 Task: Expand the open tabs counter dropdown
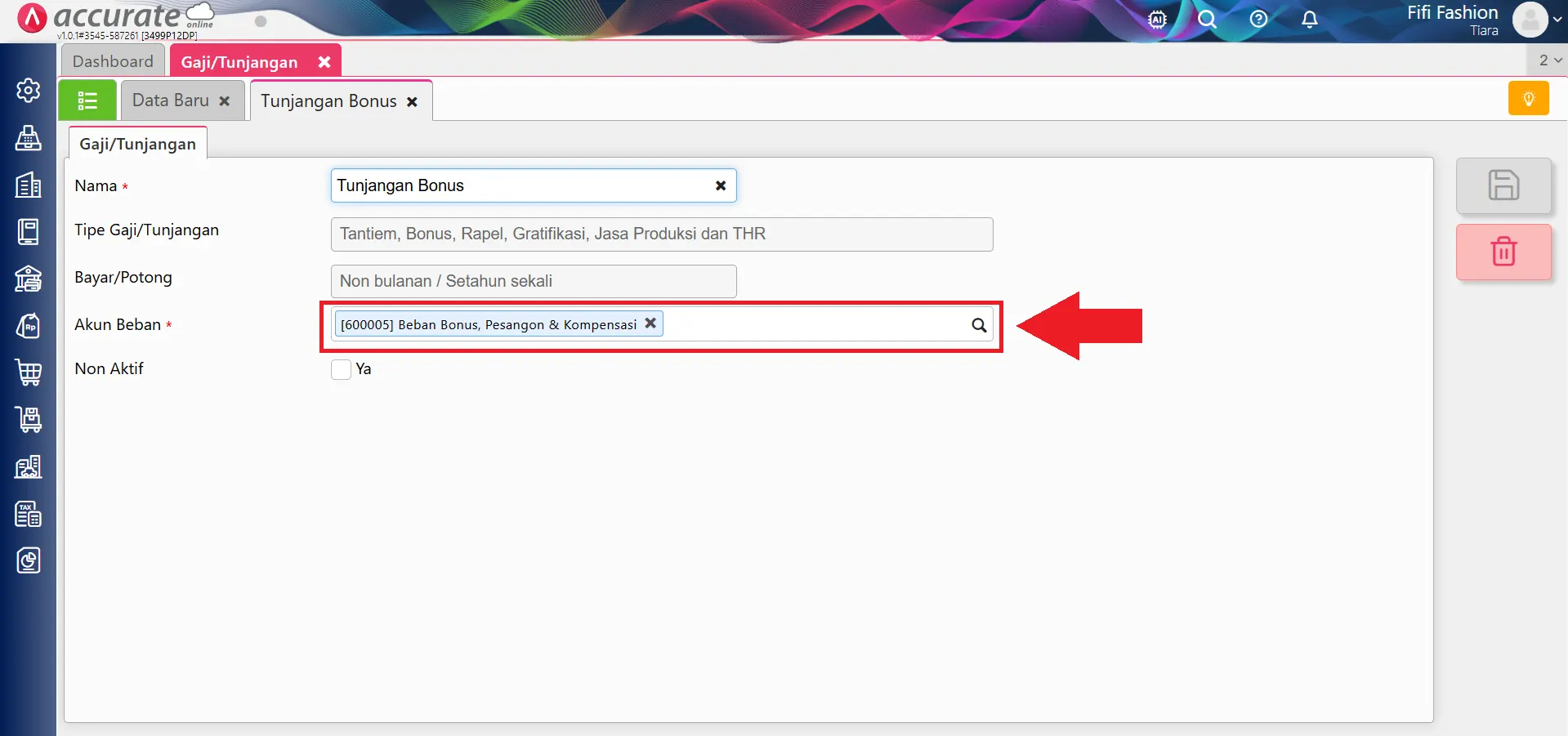click(x=1549, y=60)
